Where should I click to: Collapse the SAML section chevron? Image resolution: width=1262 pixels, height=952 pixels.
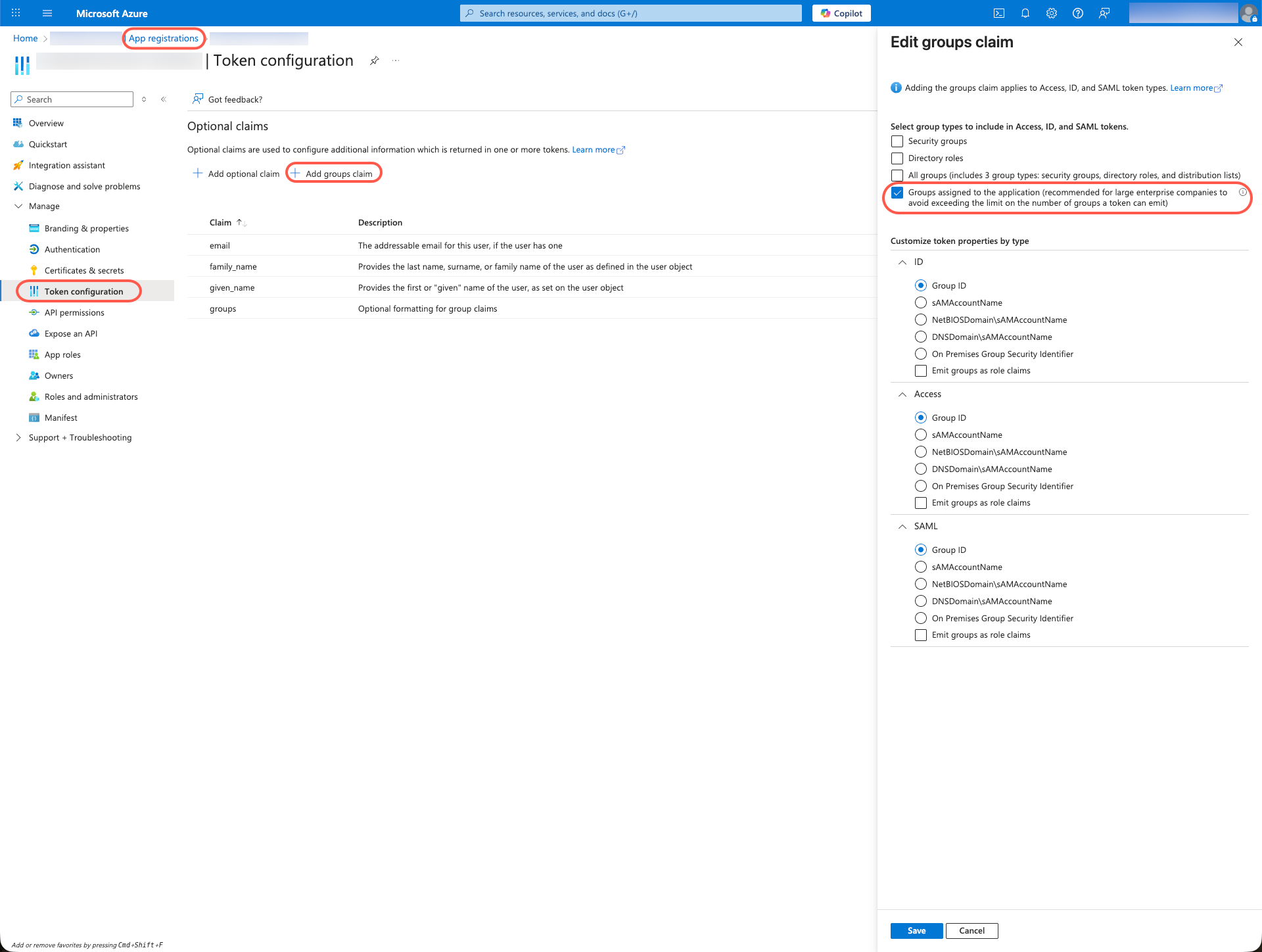[x=902, y=527]
